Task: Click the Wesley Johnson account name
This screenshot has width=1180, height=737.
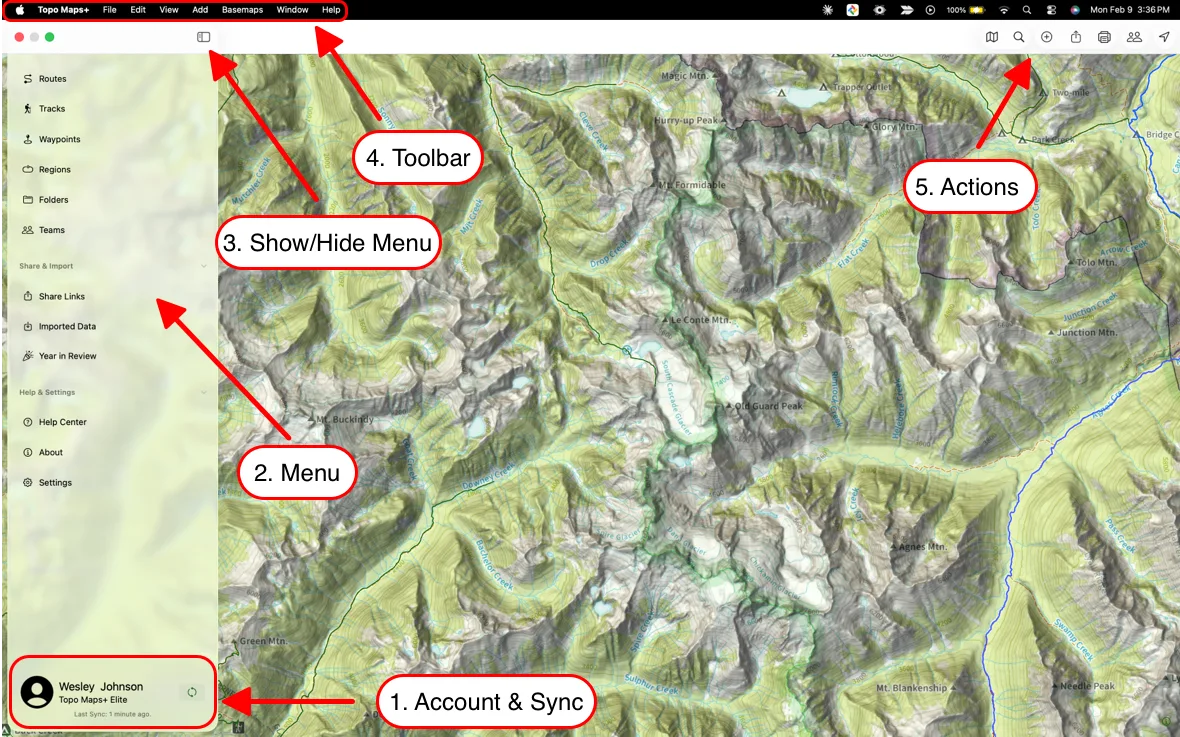Action: pyautogui.click(x=101, y=687)
